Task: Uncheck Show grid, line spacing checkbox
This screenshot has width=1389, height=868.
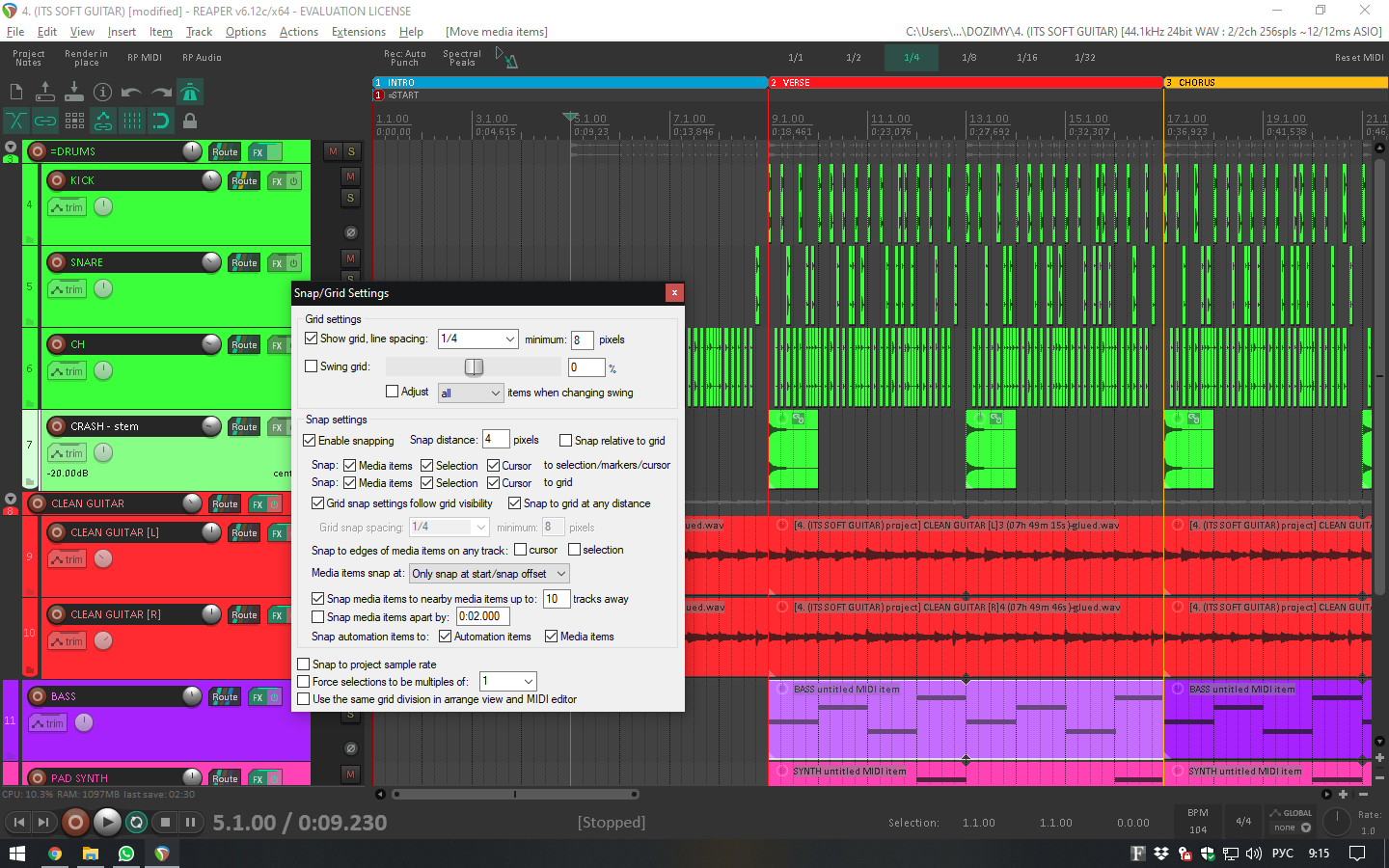Action: tap(311, 339)
